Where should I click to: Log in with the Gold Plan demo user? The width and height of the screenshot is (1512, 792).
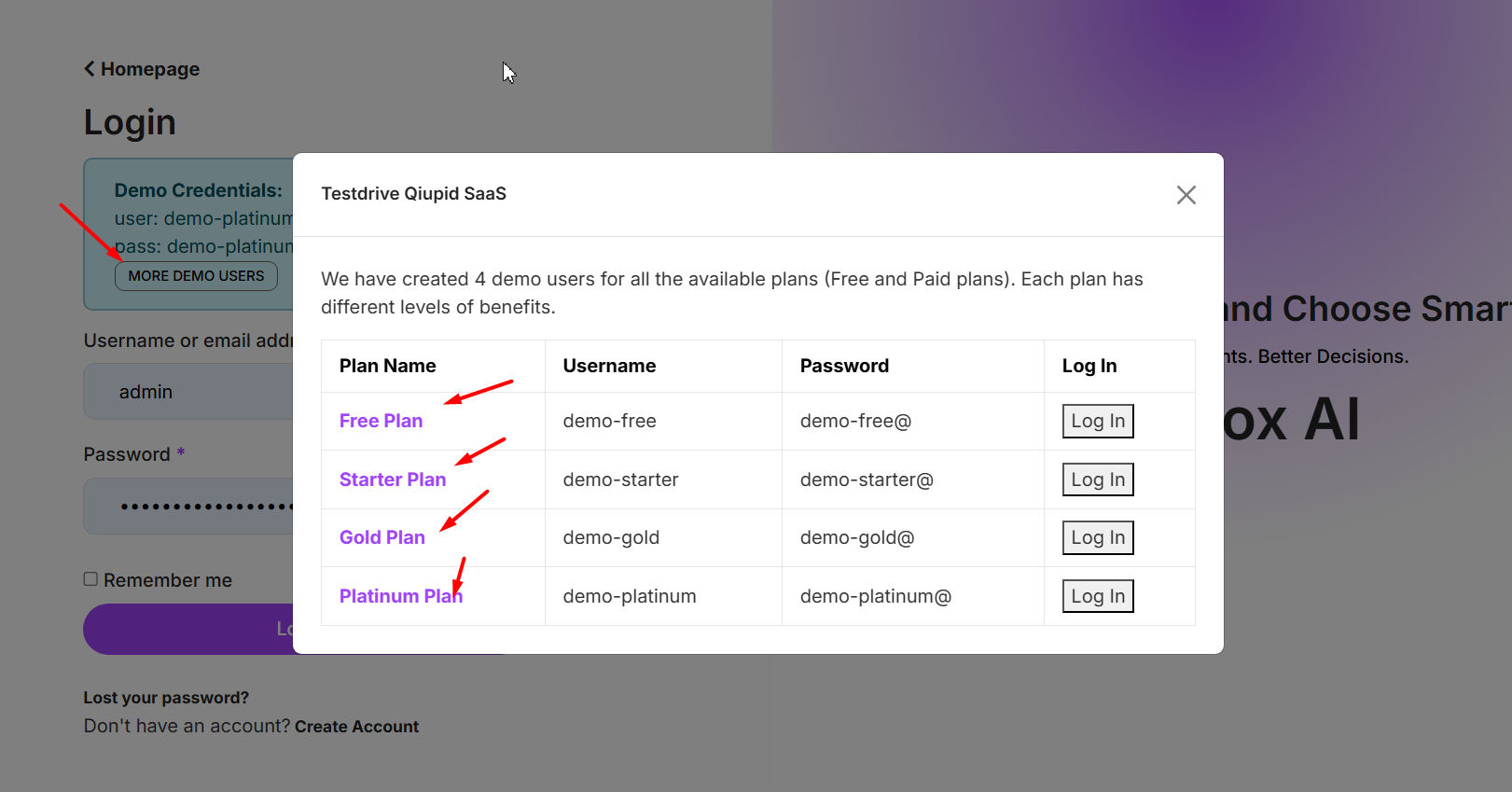click(1098, 537)
